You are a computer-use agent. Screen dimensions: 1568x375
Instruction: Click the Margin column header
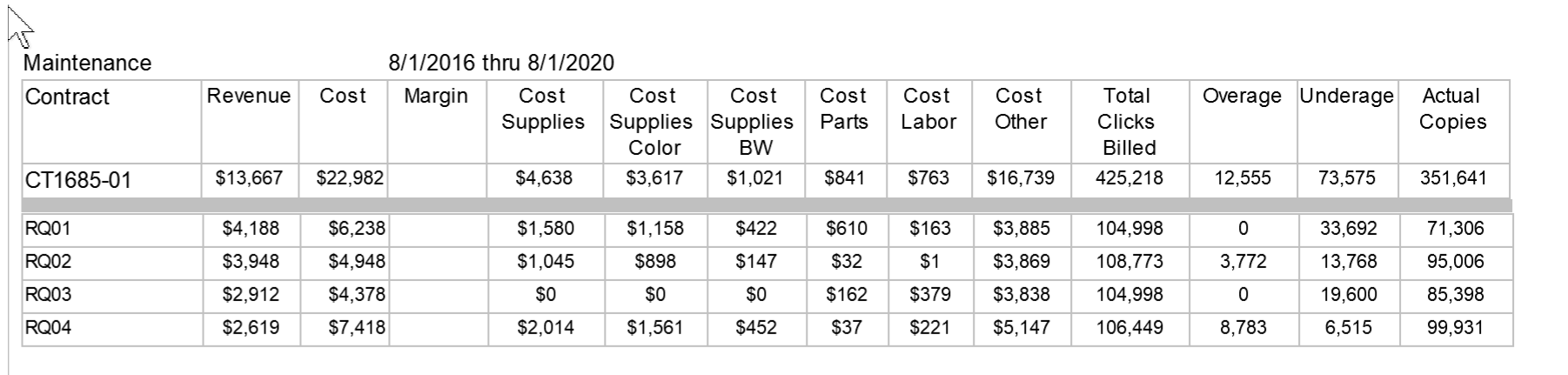(436, 96)
